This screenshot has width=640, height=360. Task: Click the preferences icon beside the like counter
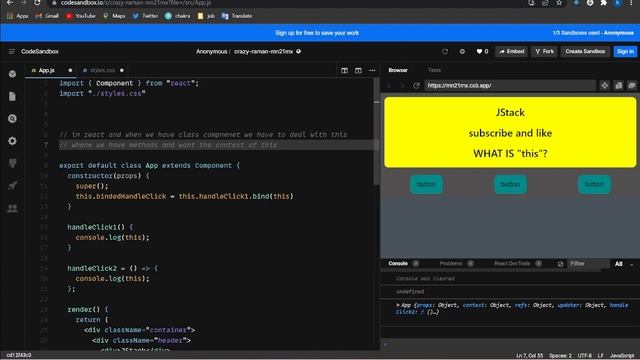tap(462, 51)
